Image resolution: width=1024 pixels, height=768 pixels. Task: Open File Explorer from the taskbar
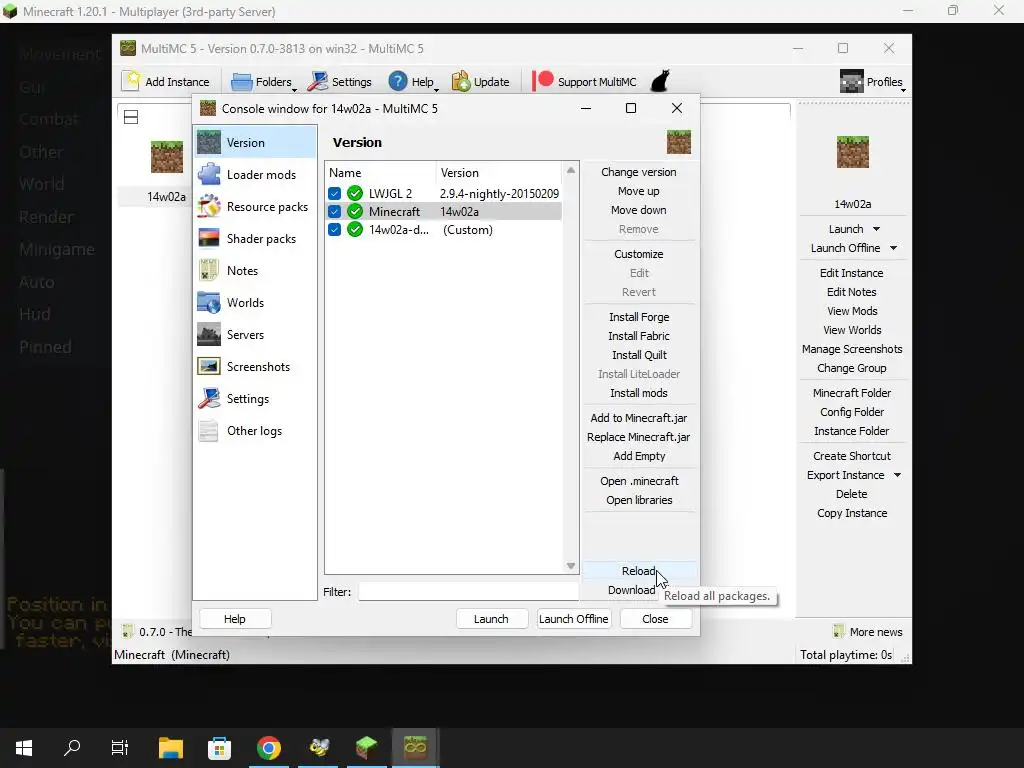(x=171, y=748)
